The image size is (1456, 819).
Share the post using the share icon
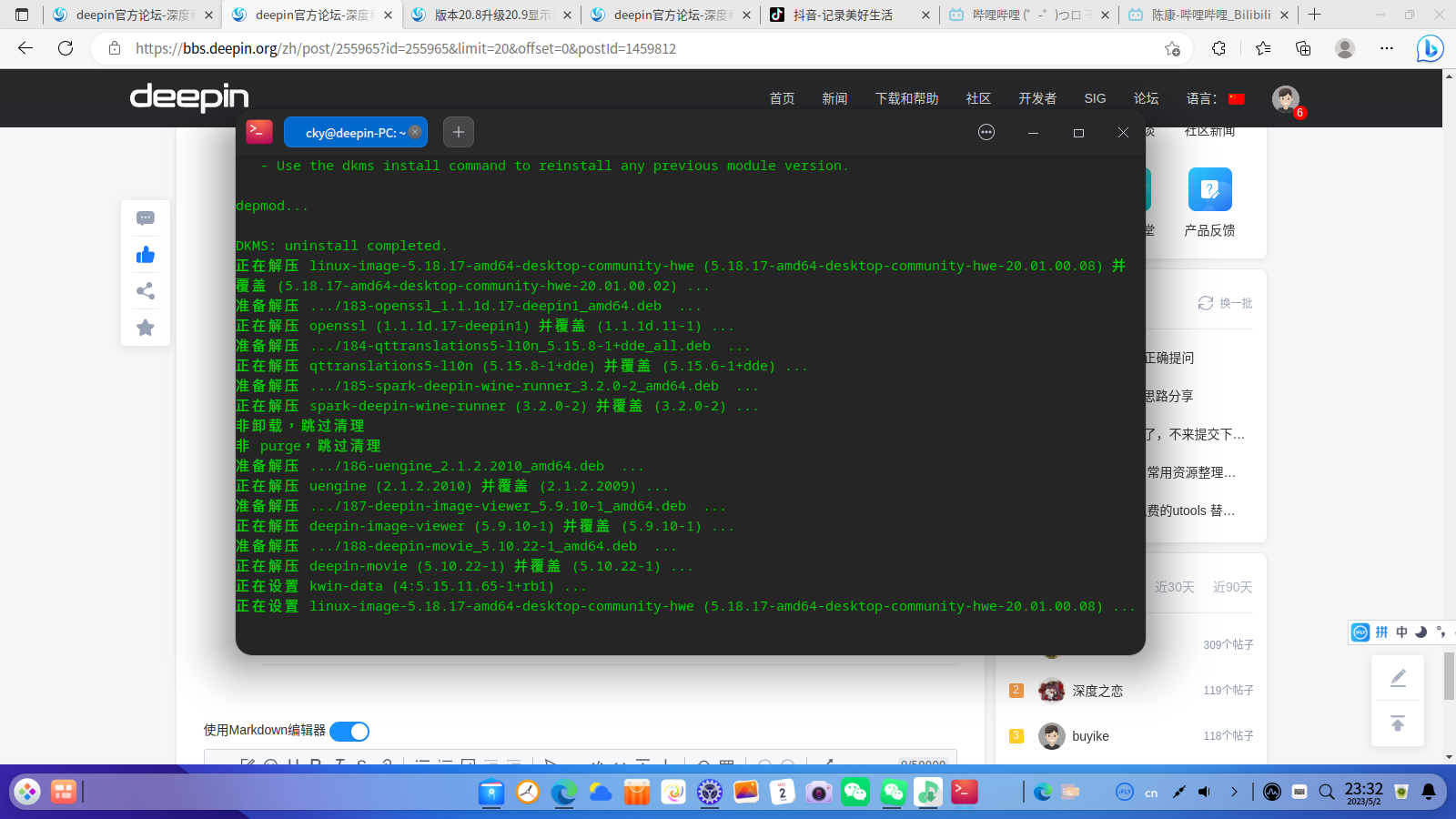145,291
